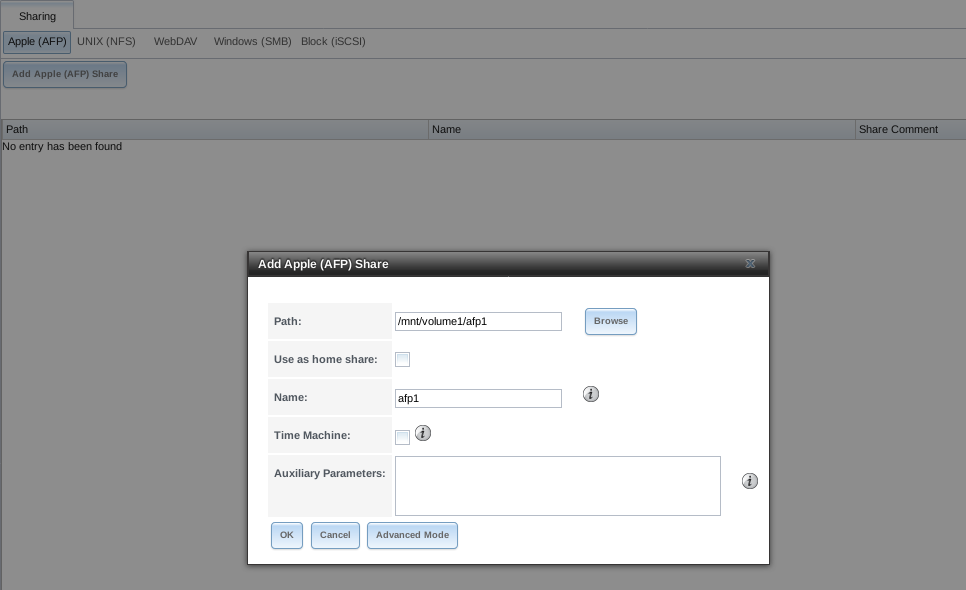This screenshot has height=590, width=966.
Task: Click the Cancel button
Action: (335, 535)
